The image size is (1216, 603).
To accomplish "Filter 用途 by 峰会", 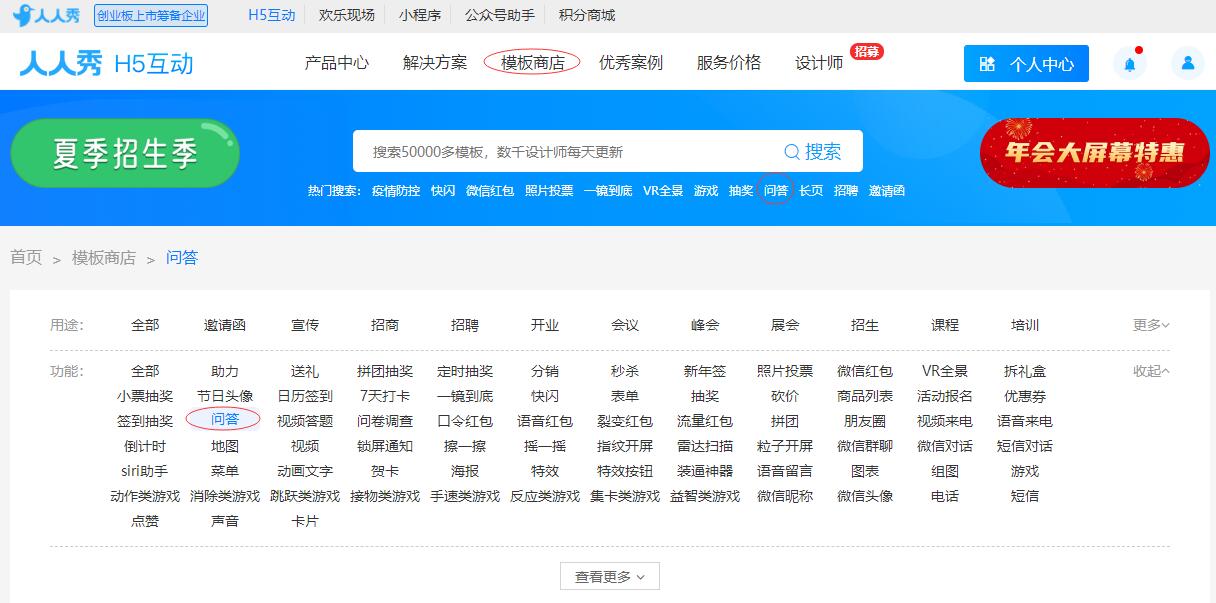I will (x=705, y=325).
